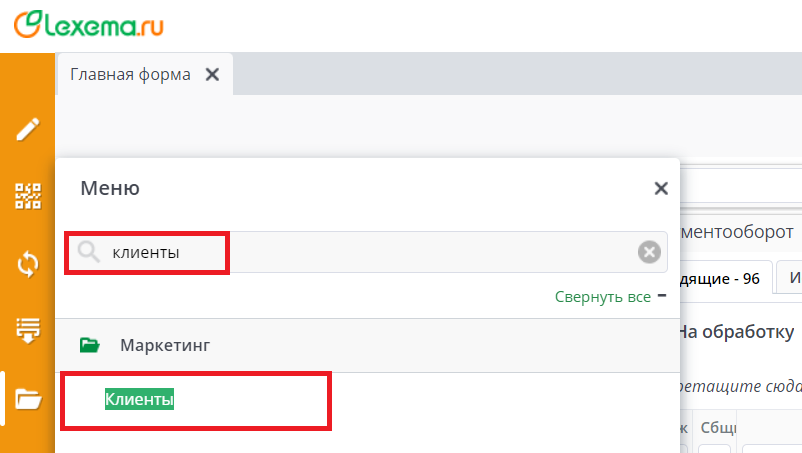This screenshot has width=802, height=453.
Task: Click the partially visible документооборот section header
Action: click(x=738, y=232)
